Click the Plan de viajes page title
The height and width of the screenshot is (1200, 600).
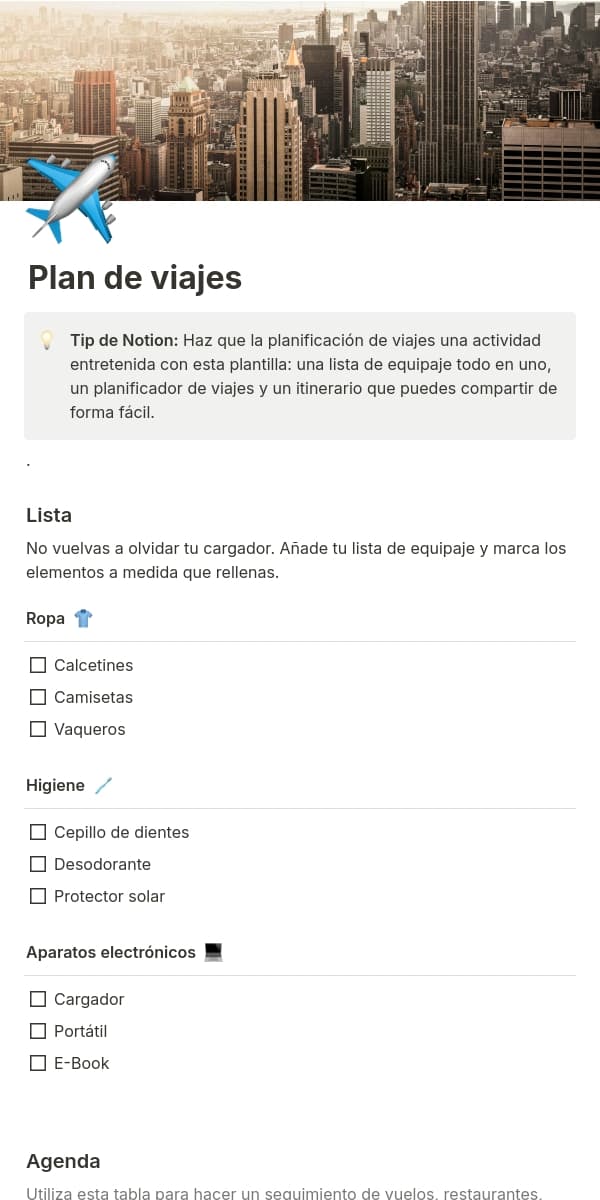pyautogui.click(x=135, y=277)
